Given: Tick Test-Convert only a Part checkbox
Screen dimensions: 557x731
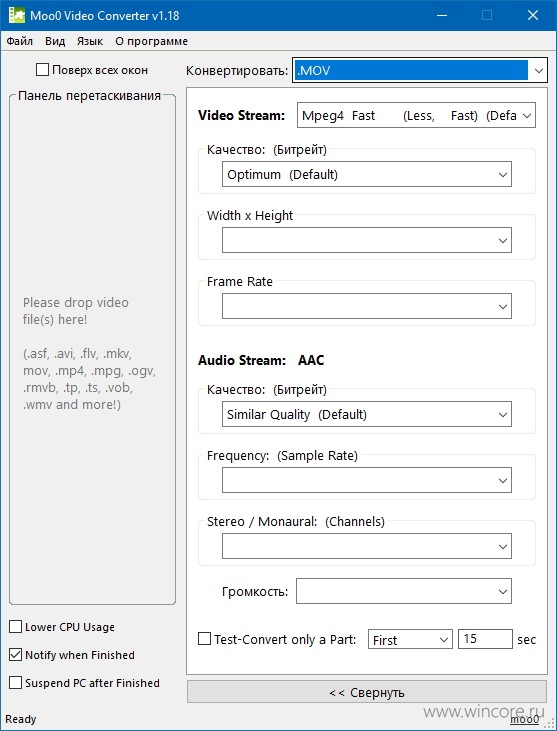Looking at the screenshot, I should [204, 639].
